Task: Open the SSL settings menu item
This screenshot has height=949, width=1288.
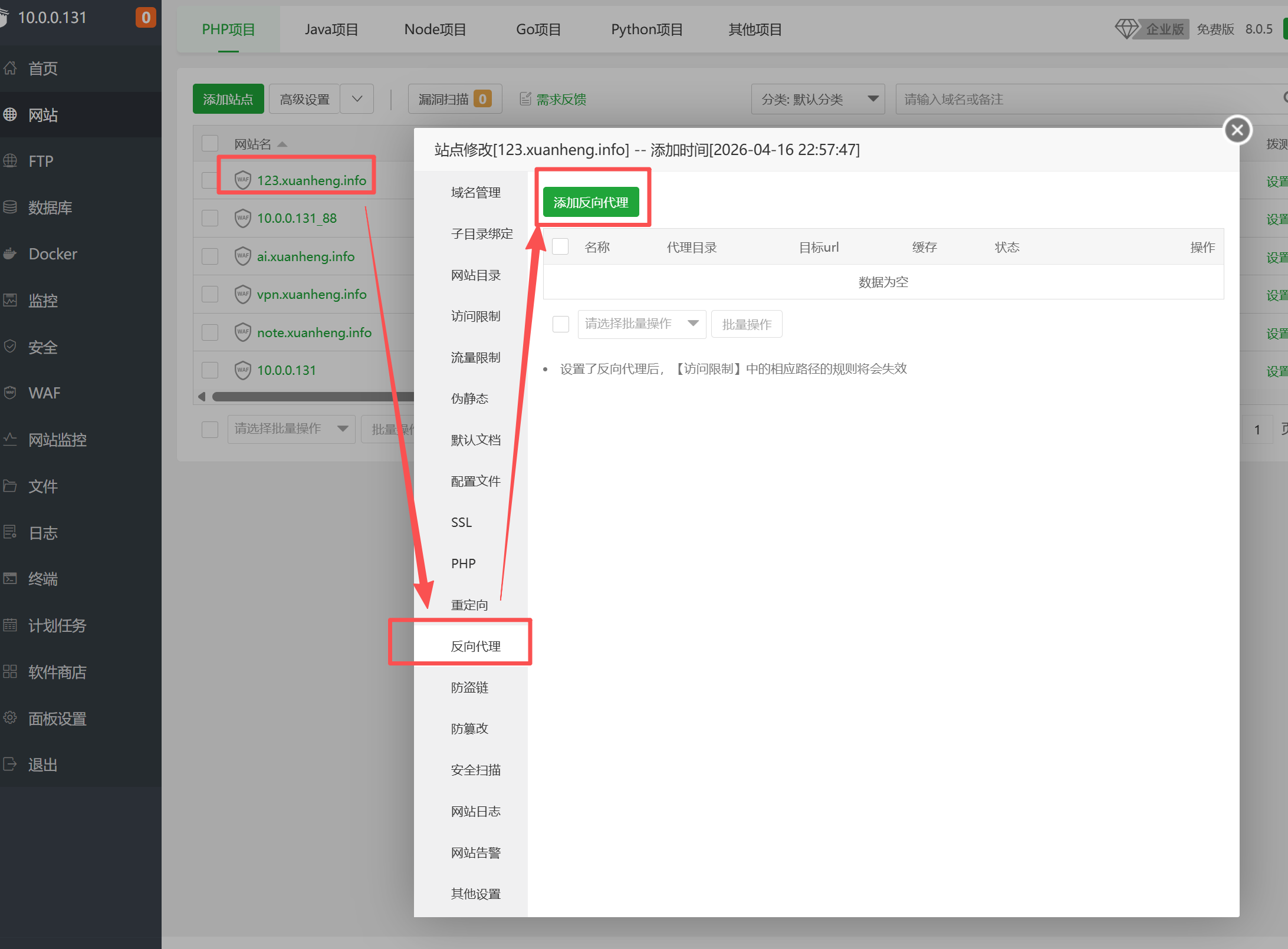Action: coord(461,522)
